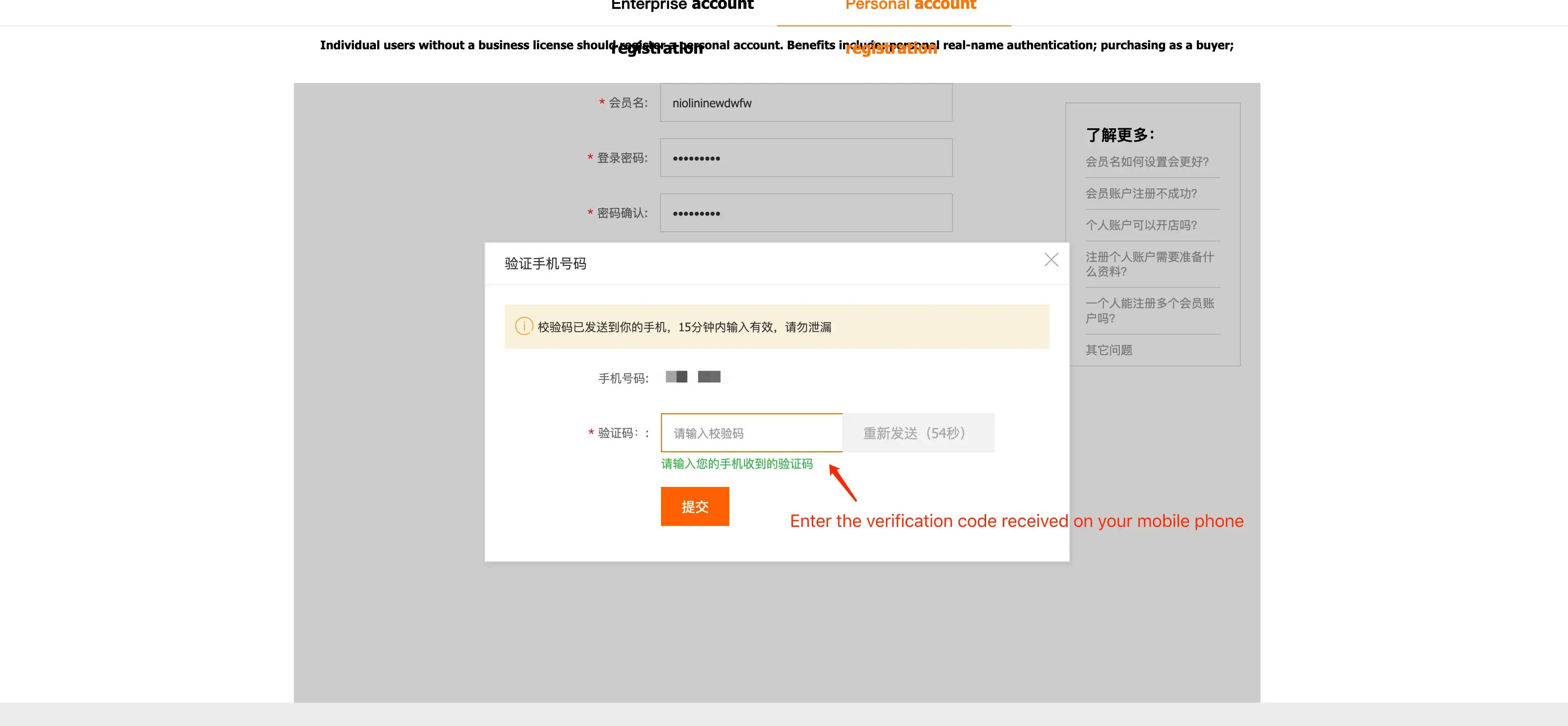The width and height of the screenshot is (1568, 726).
Task: Close the phone verification dialog
Action: (x=1051, y=260)
